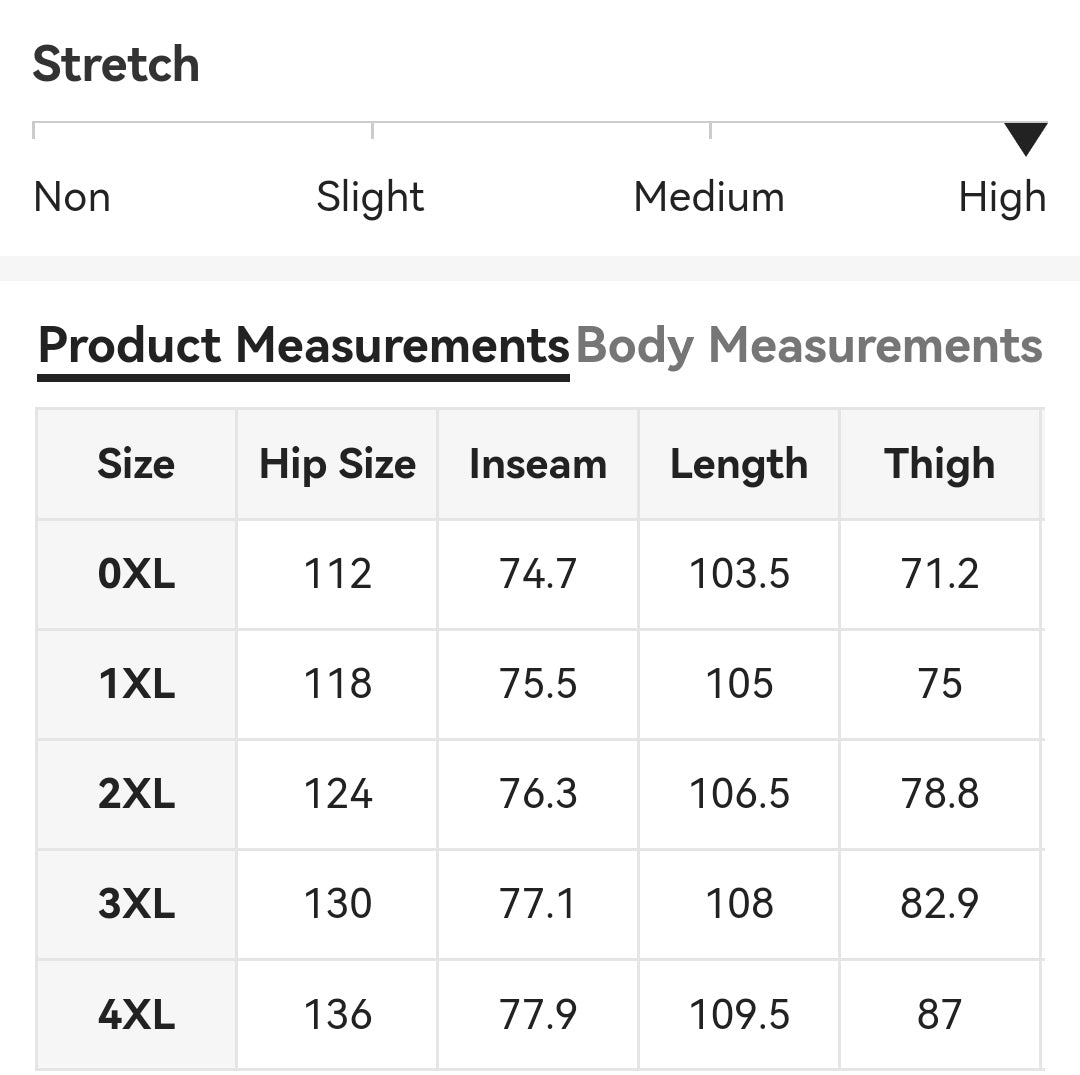This screenshot has height=1075, width=1080.
Task: Select the 3XL size row header
Action: pos(136,904)
